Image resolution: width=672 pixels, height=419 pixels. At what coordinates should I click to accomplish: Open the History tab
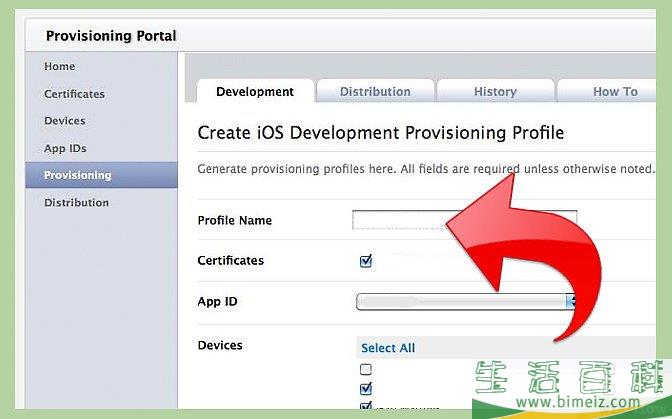click(x=495, y=91)
